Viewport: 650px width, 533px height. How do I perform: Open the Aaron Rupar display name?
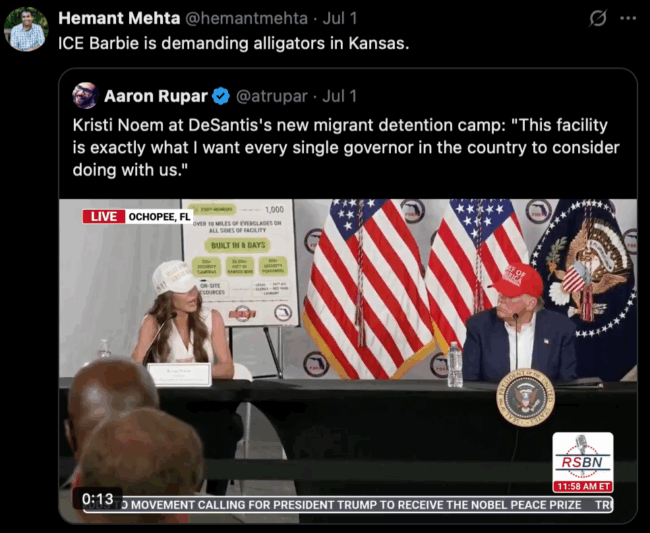coord(155,96)
